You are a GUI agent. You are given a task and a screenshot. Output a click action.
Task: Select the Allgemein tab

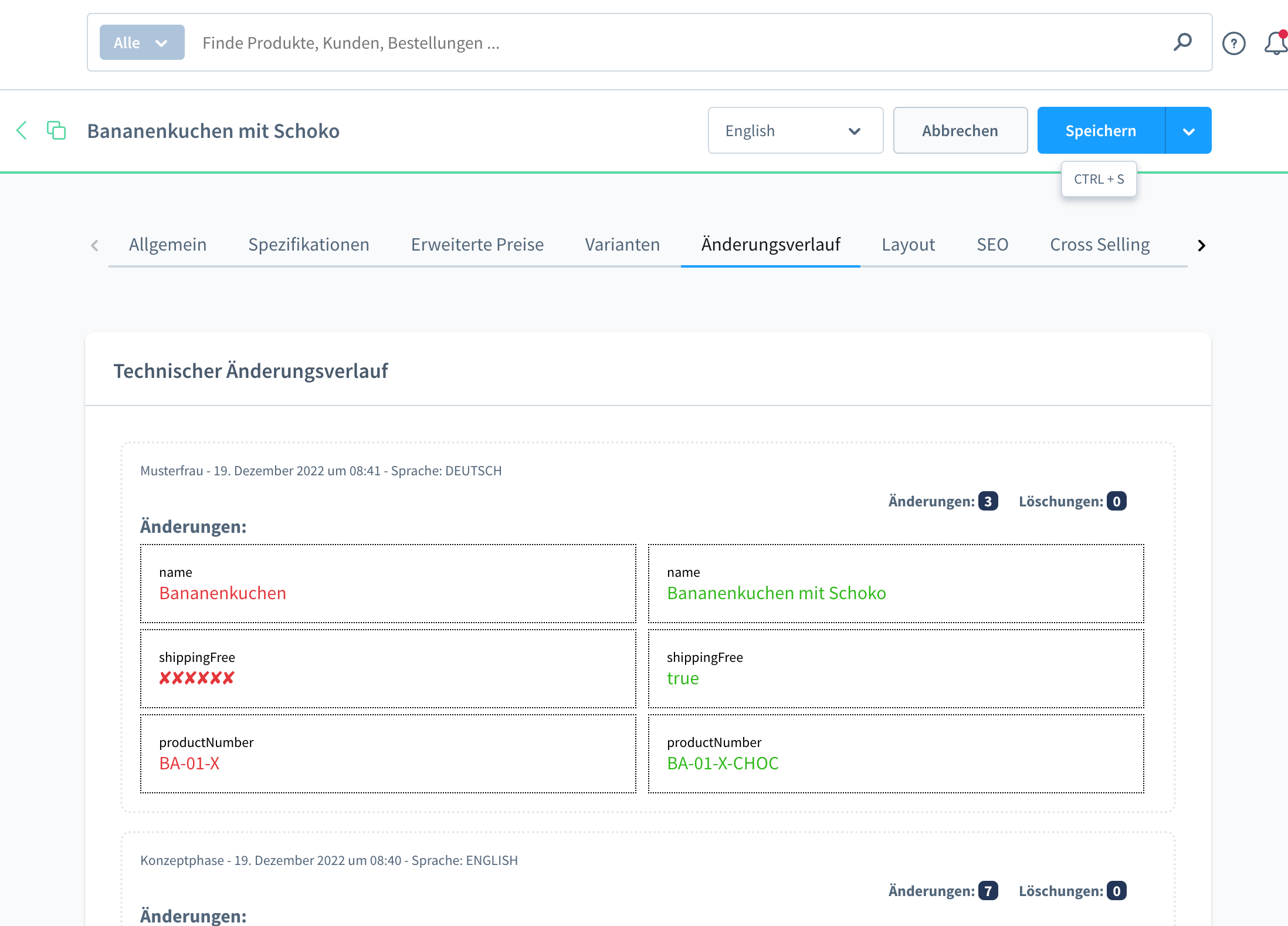coord(167,244)
